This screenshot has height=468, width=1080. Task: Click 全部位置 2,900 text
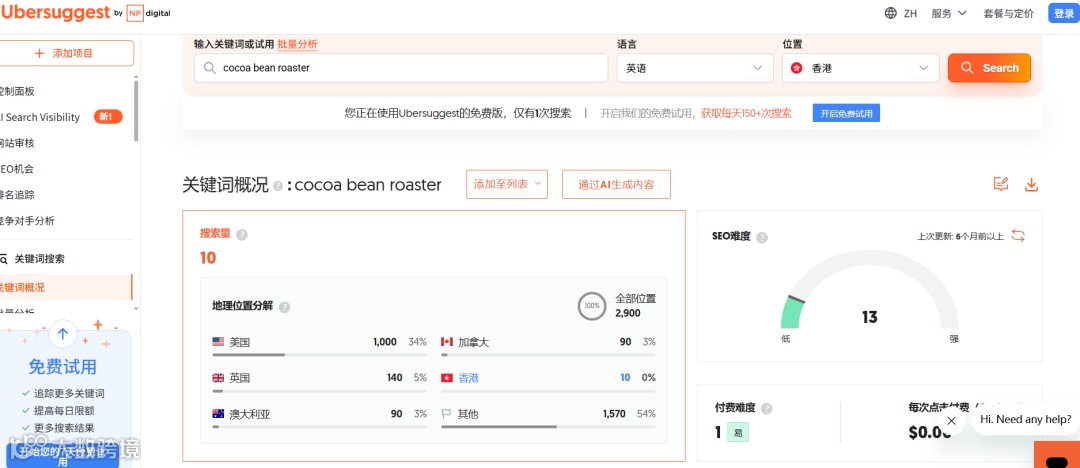pos(635,306)
